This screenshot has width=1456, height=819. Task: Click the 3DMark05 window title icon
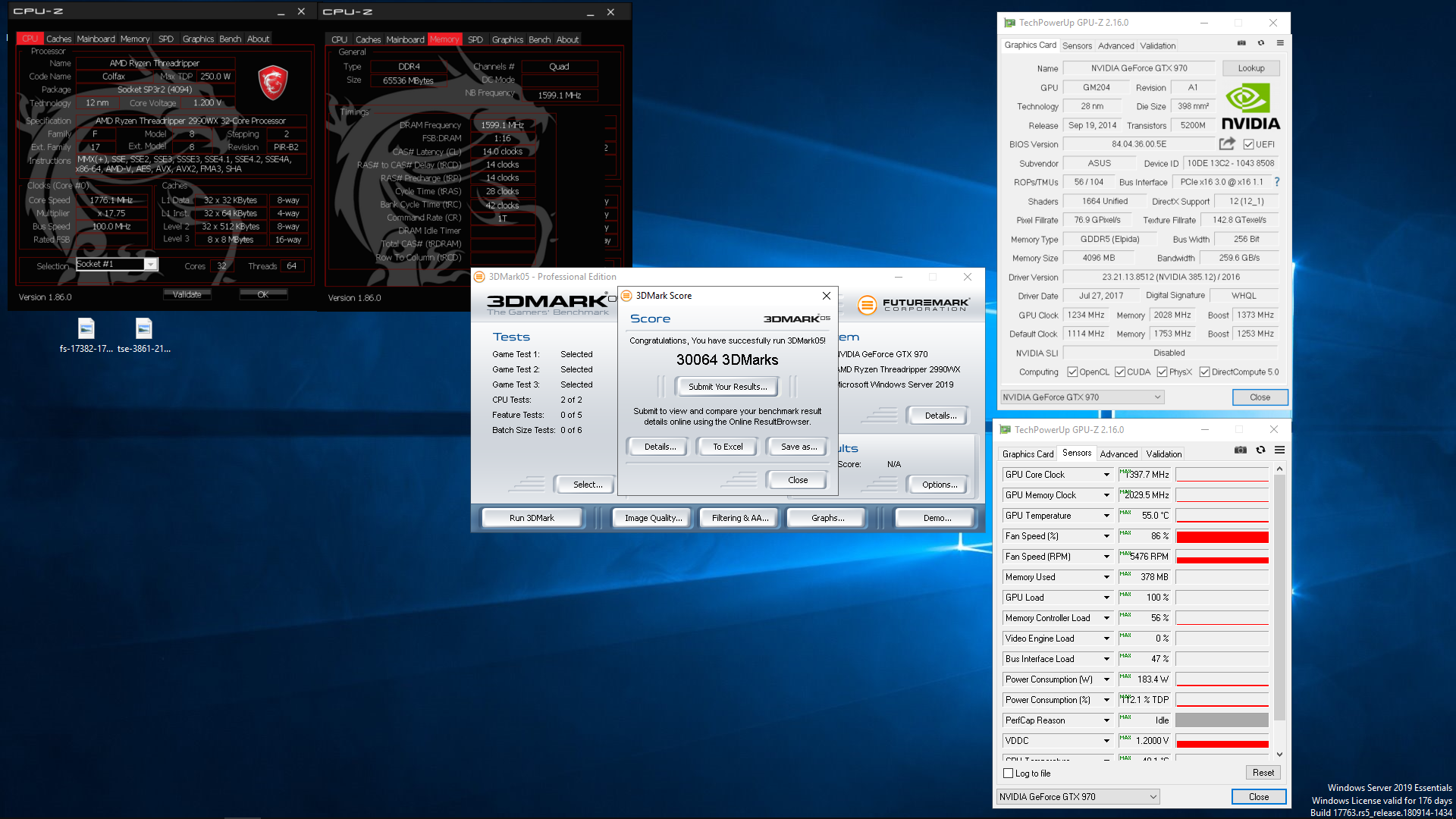(479, 277)
